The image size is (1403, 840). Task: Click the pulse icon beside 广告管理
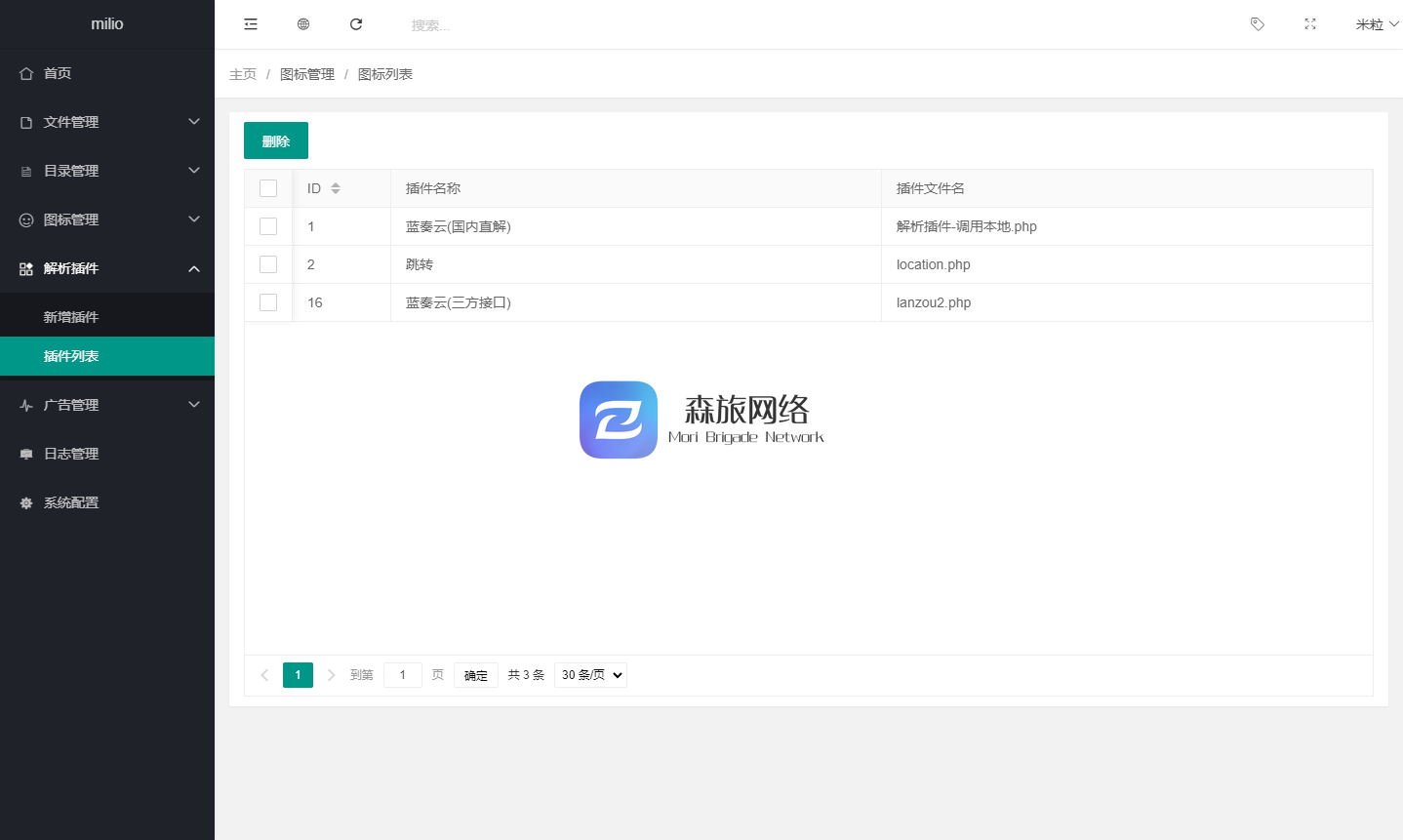(26, 405)
